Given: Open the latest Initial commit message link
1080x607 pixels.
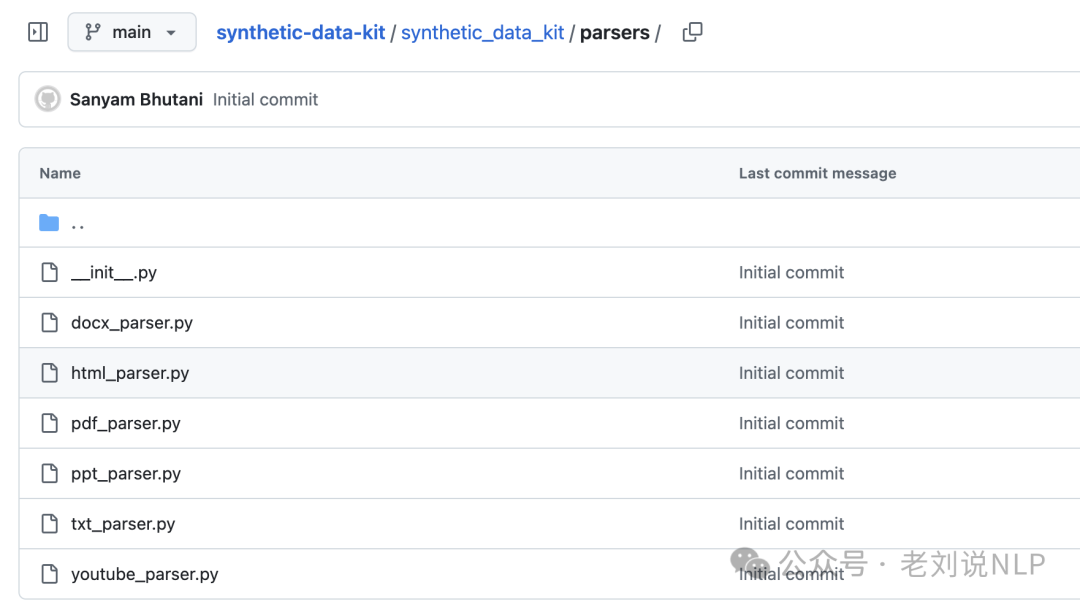Looking at the screenshot, I should [265, 99].
